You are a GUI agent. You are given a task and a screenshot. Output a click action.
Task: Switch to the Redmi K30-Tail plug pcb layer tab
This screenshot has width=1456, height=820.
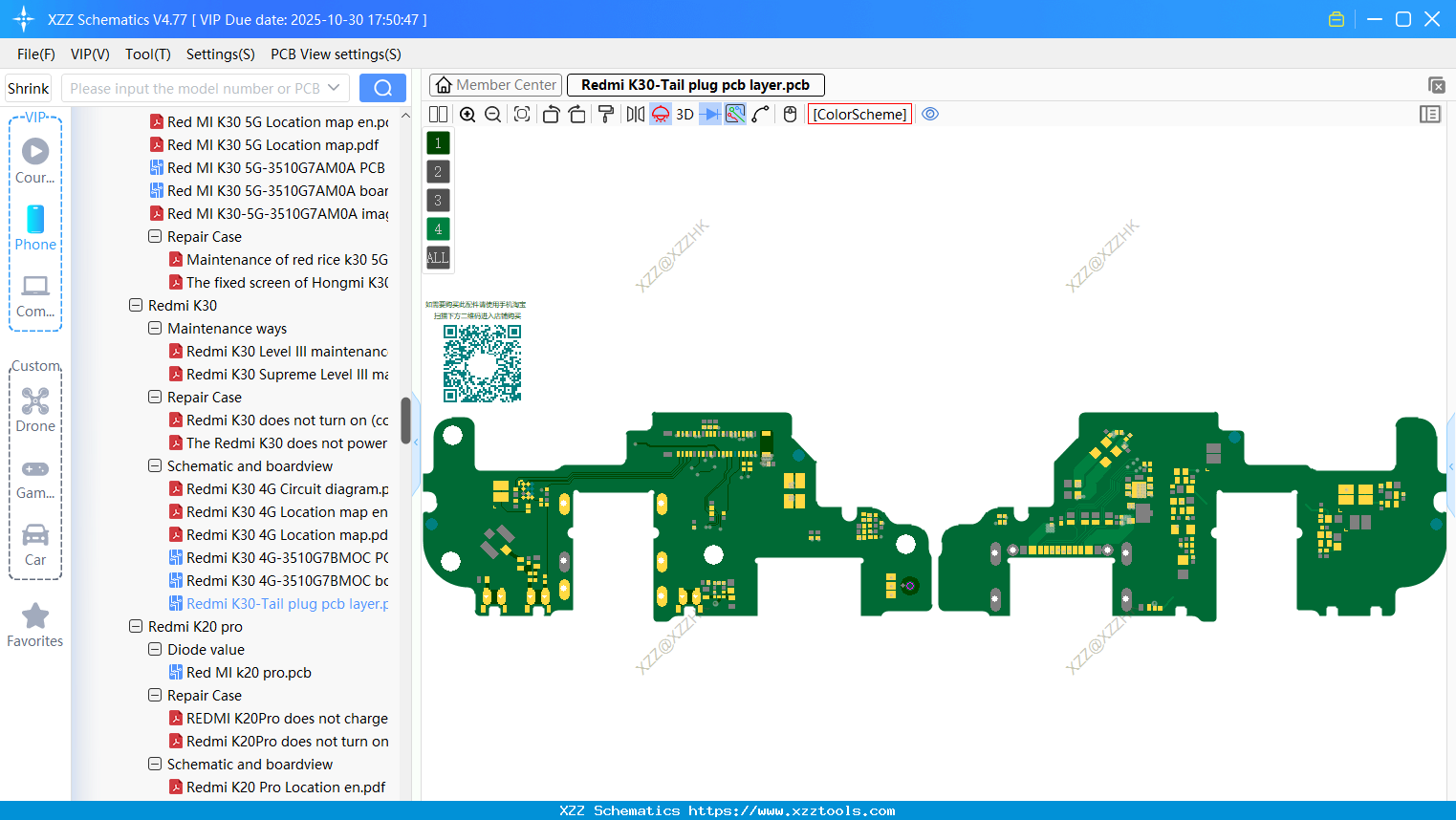point(695,84)
